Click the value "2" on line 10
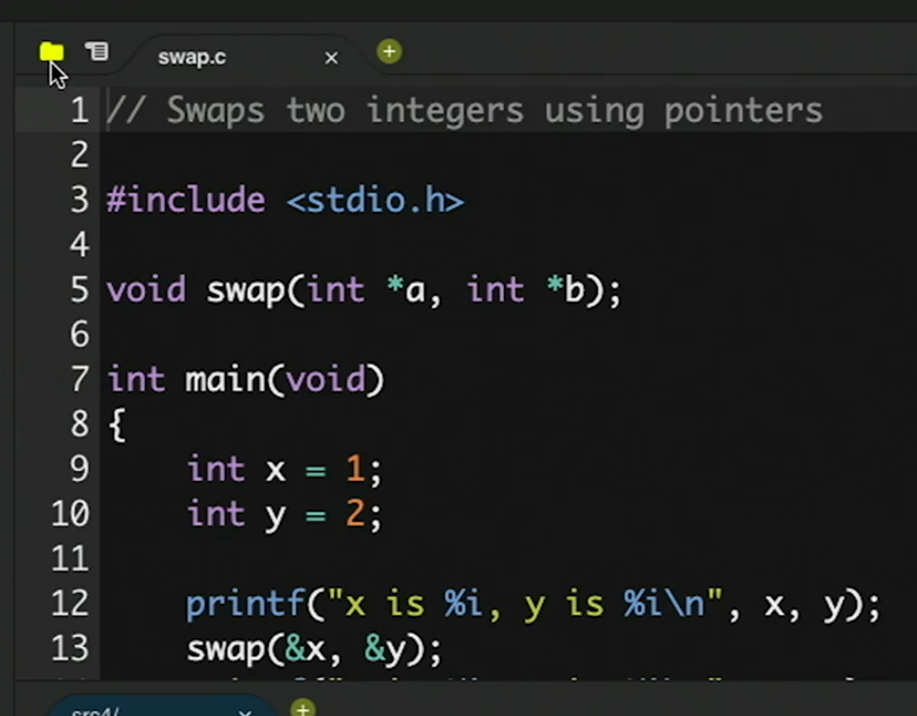 point(355,514)
